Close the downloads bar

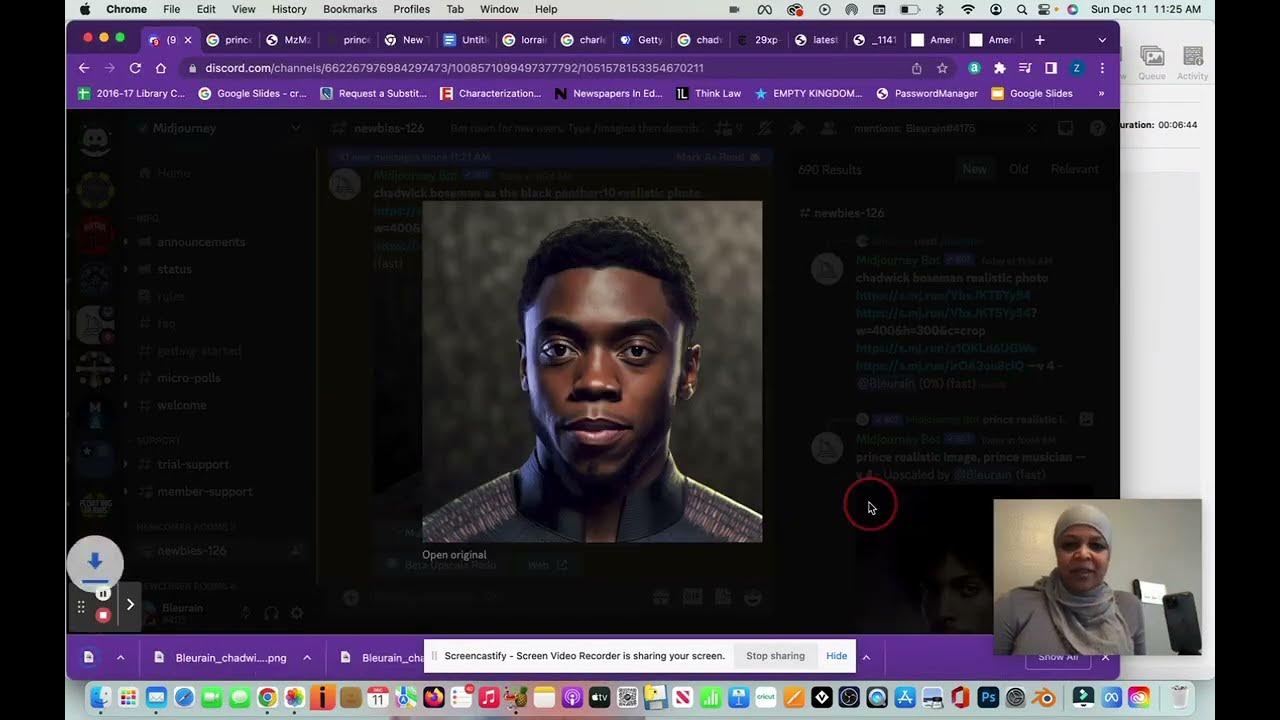tap(1105, 657)
